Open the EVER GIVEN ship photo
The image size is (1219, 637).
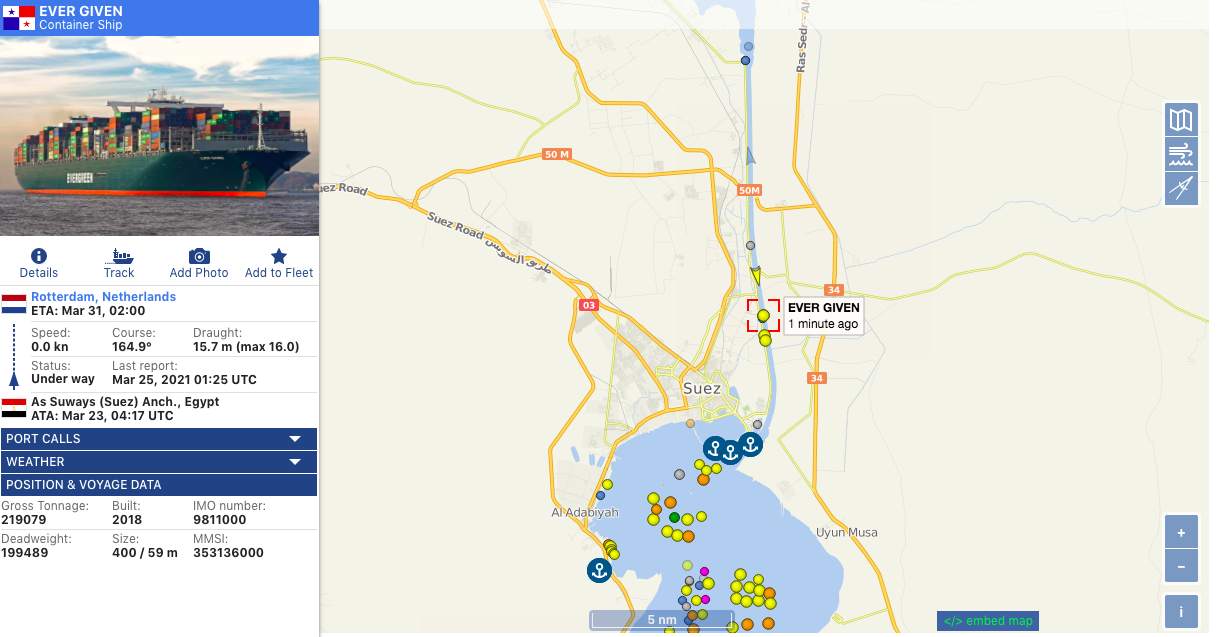(159, 136)
